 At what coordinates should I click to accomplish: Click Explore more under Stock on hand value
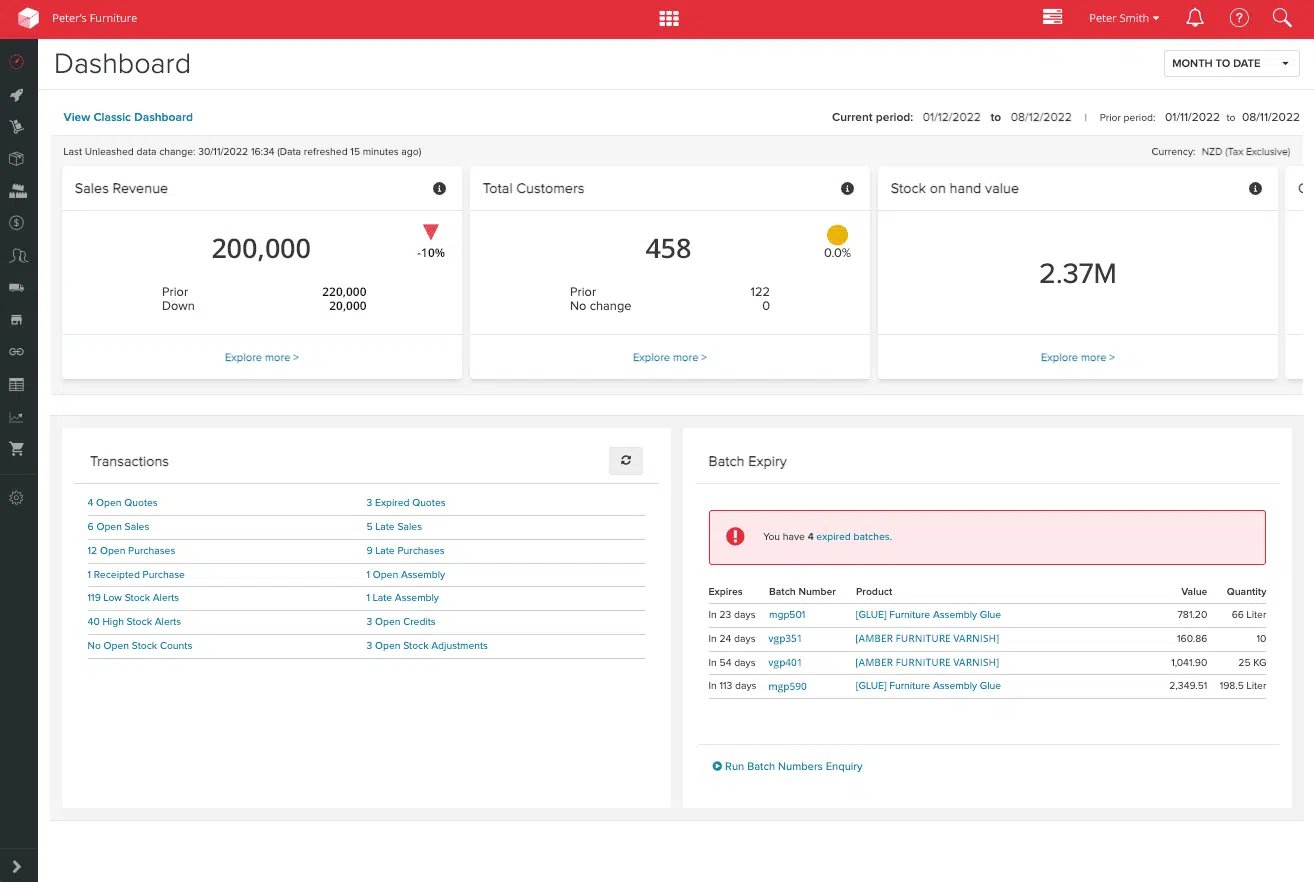1077,357
